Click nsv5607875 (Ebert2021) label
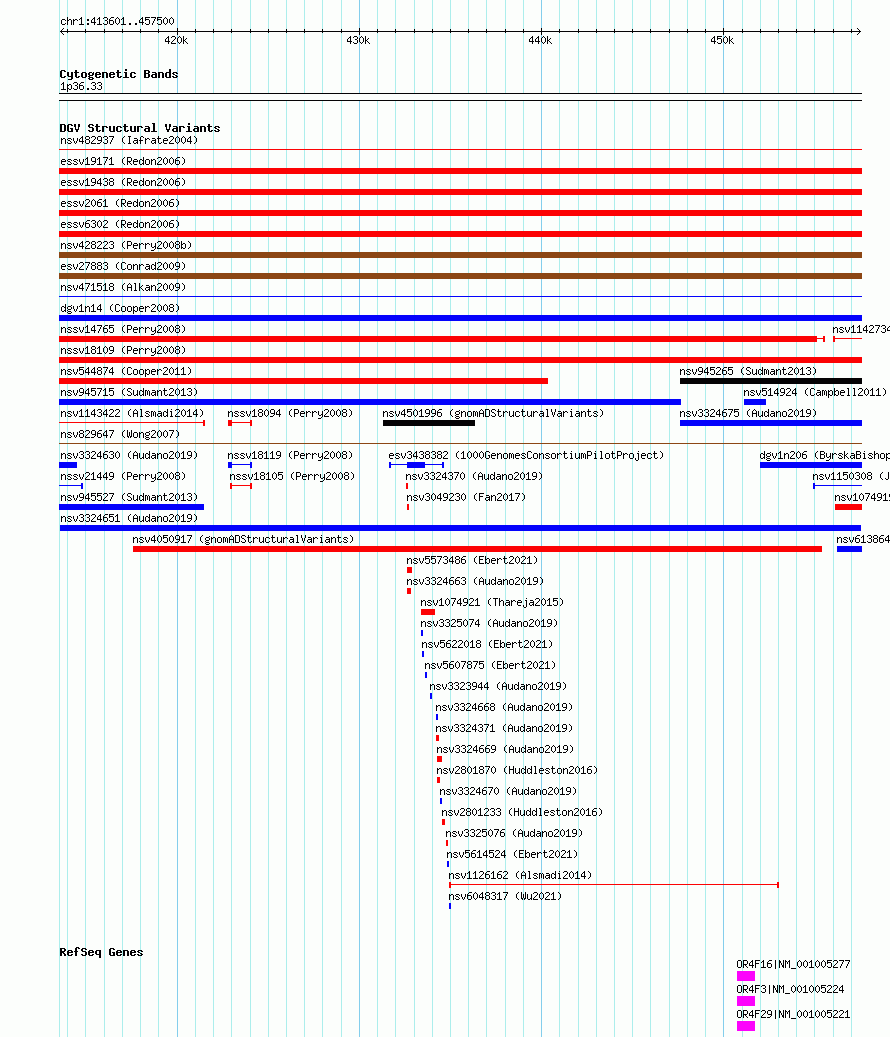 point(490,665)
